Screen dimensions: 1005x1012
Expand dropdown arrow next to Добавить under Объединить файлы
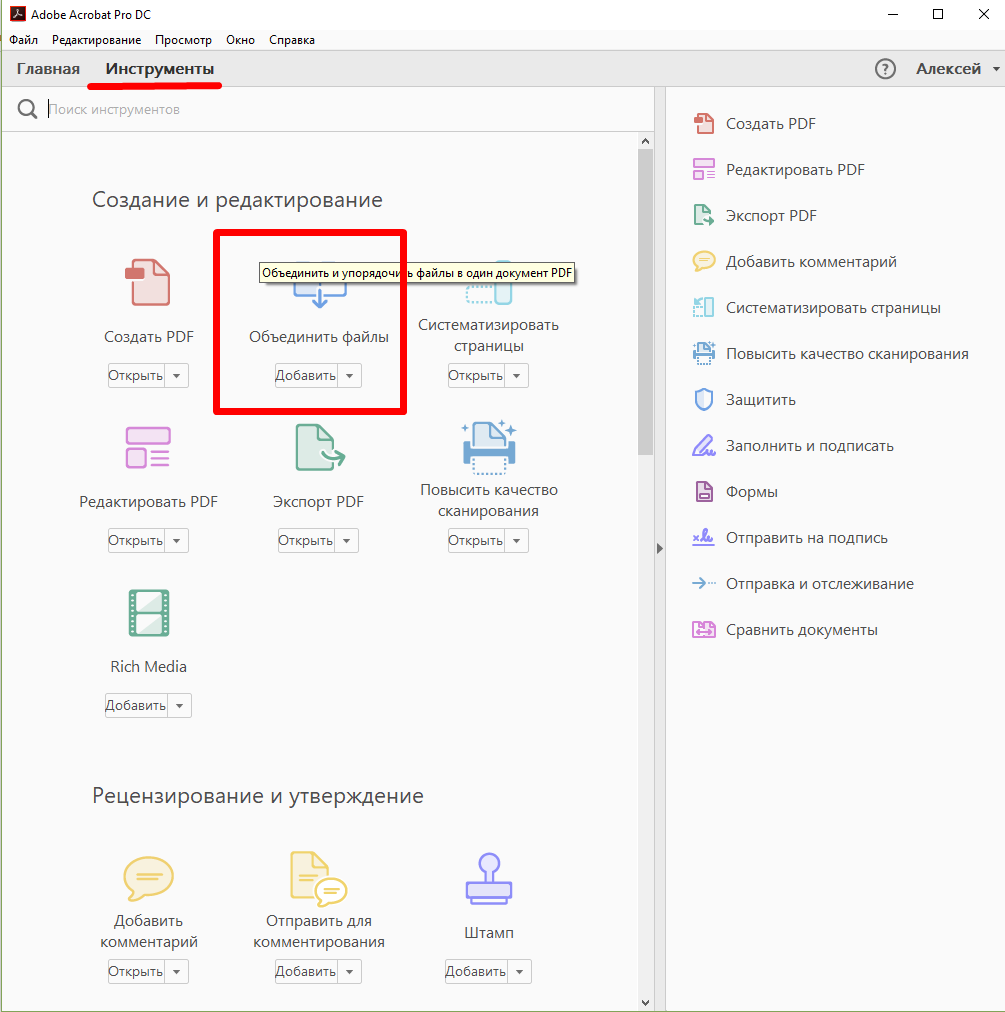[x=349, y=376]
